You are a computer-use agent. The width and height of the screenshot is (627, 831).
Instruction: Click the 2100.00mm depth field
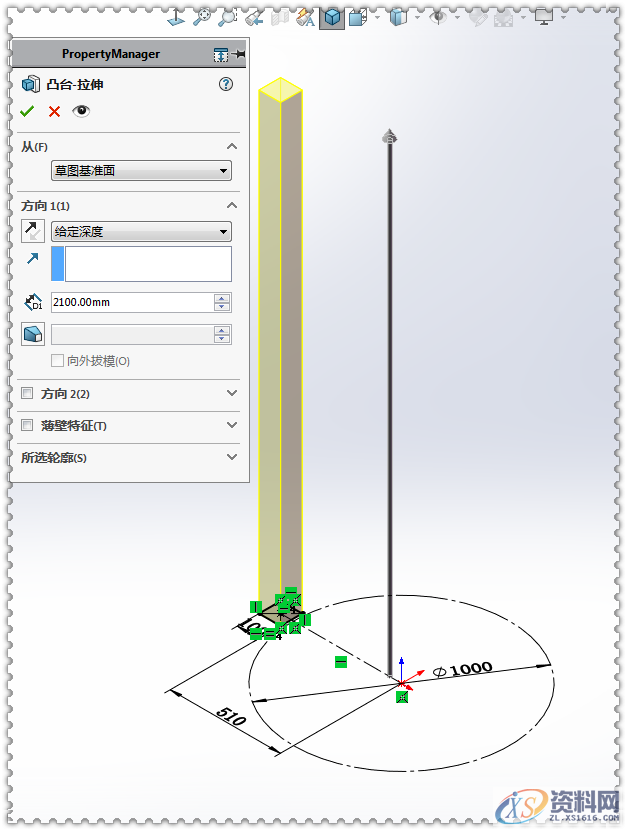pos(132,302)
